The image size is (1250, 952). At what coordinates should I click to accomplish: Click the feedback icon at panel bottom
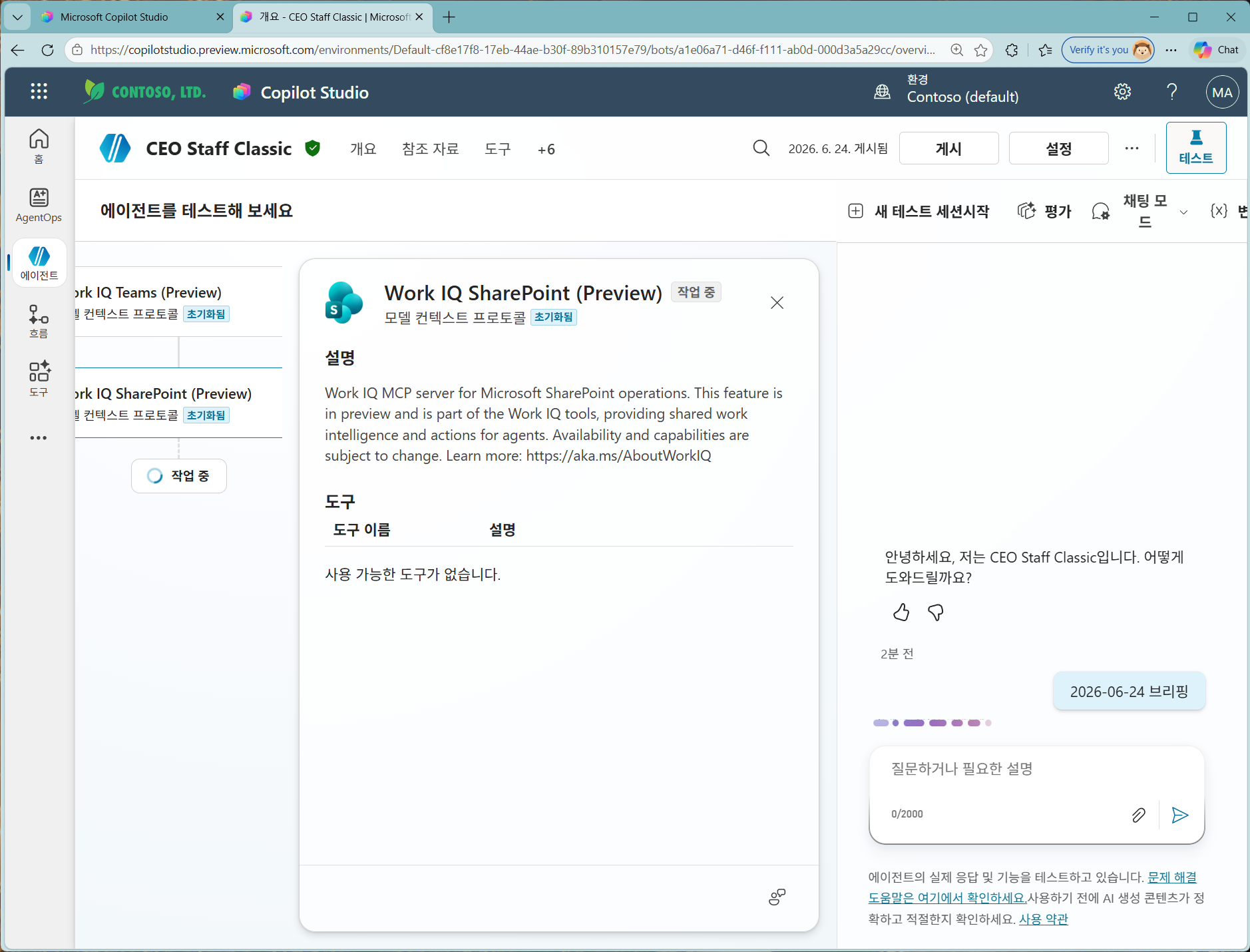(x=777, y=897)
